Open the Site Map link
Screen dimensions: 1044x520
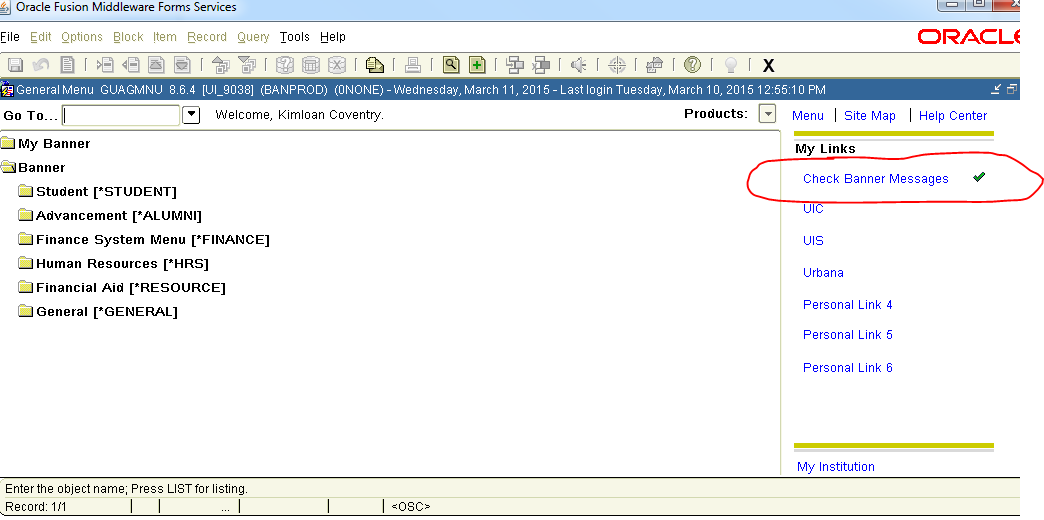(870, 116)
